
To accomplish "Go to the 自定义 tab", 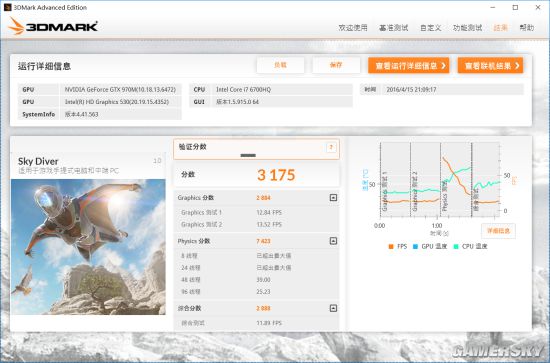I will click(x=430, y=28).
